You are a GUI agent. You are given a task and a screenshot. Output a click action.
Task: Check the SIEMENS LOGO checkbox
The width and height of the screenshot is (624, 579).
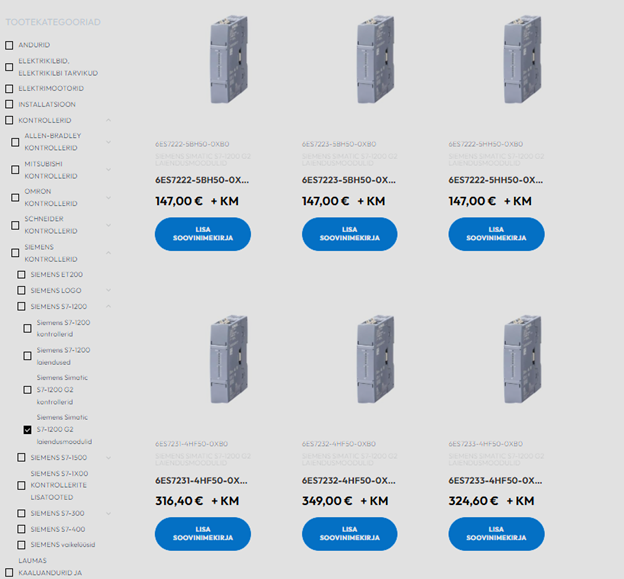click(x=21, y=290)
